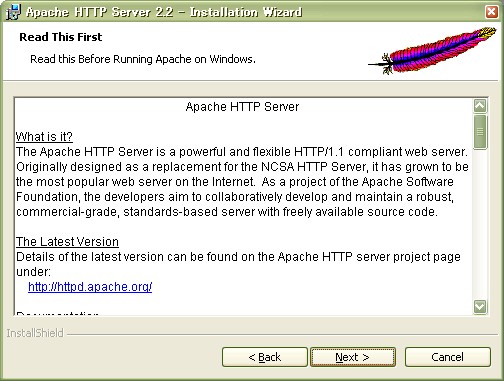Viewport: 504px width, 381px height.
Task: Click the line starting 'Details of the latest version'
Action: pyautogui.click(x=238, y=257)
